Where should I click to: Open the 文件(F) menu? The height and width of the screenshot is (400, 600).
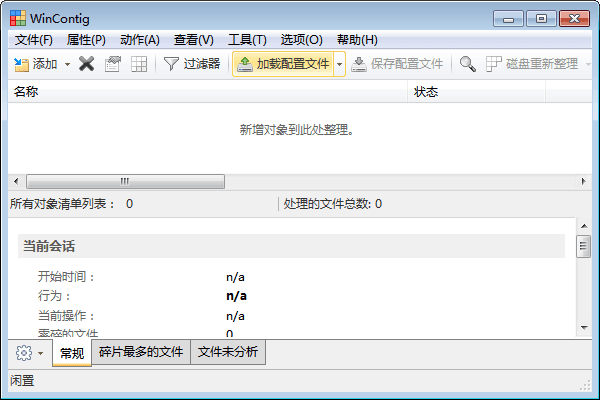coord(34,40)
